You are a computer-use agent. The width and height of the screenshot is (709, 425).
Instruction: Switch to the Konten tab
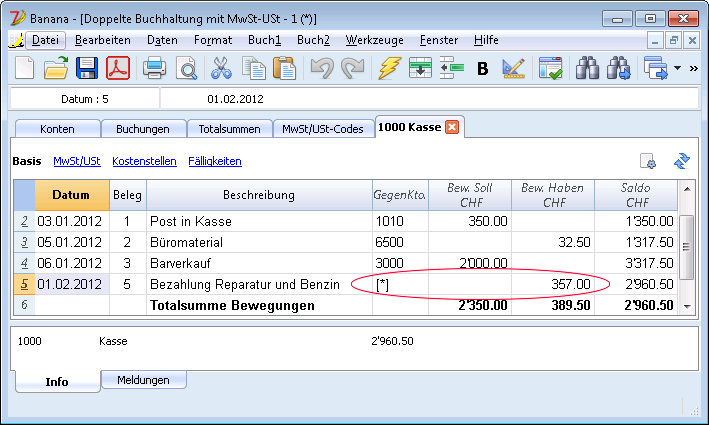tap(57, 129)
